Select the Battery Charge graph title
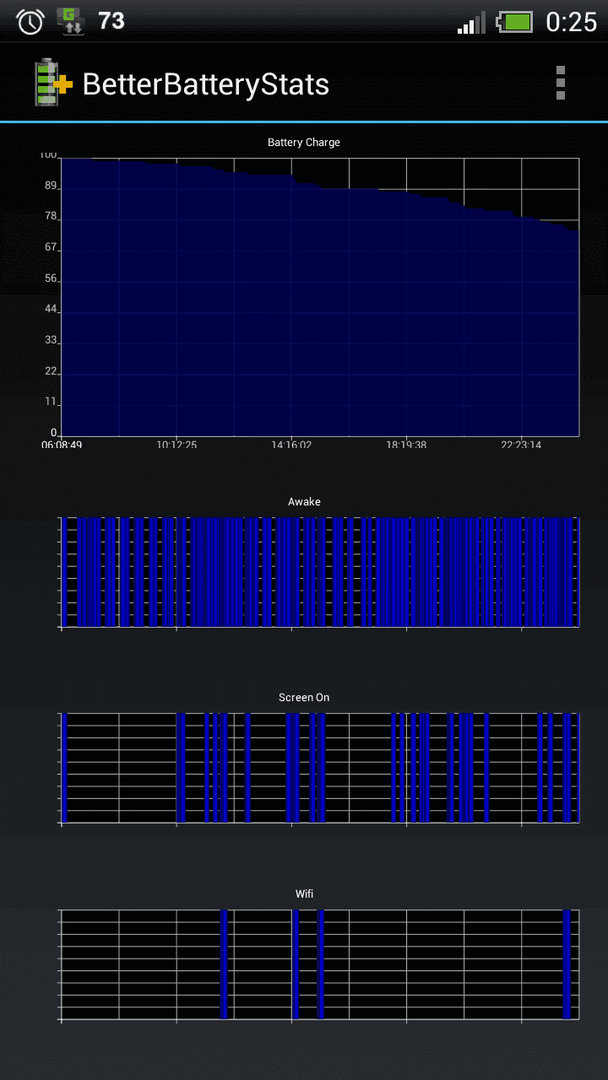Image resolution: width=608 pixels, height=1080 pixels. [304, 143]
